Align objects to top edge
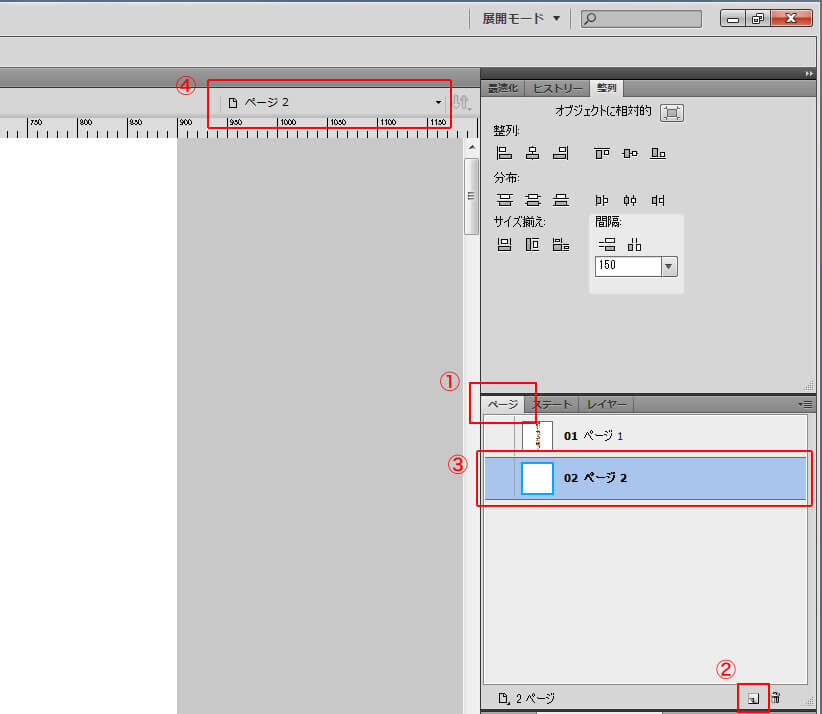The image size is (822, 714). (601, 153)
